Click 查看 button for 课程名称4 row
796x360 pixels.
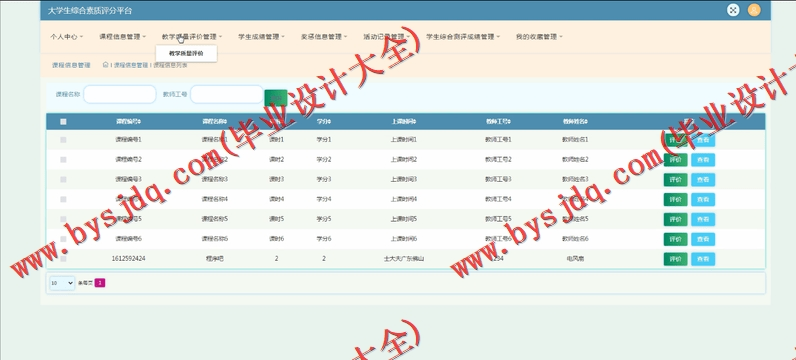[703, 200]
